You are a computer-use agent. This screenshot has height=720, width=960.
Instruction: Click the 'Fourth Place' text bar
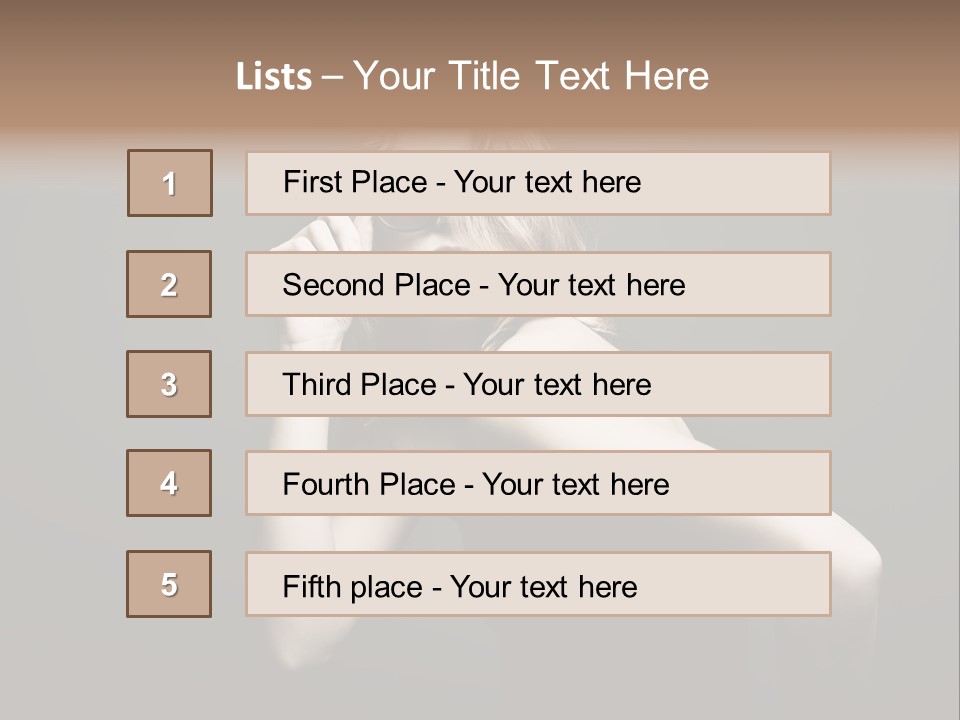[x=538, y=483]
